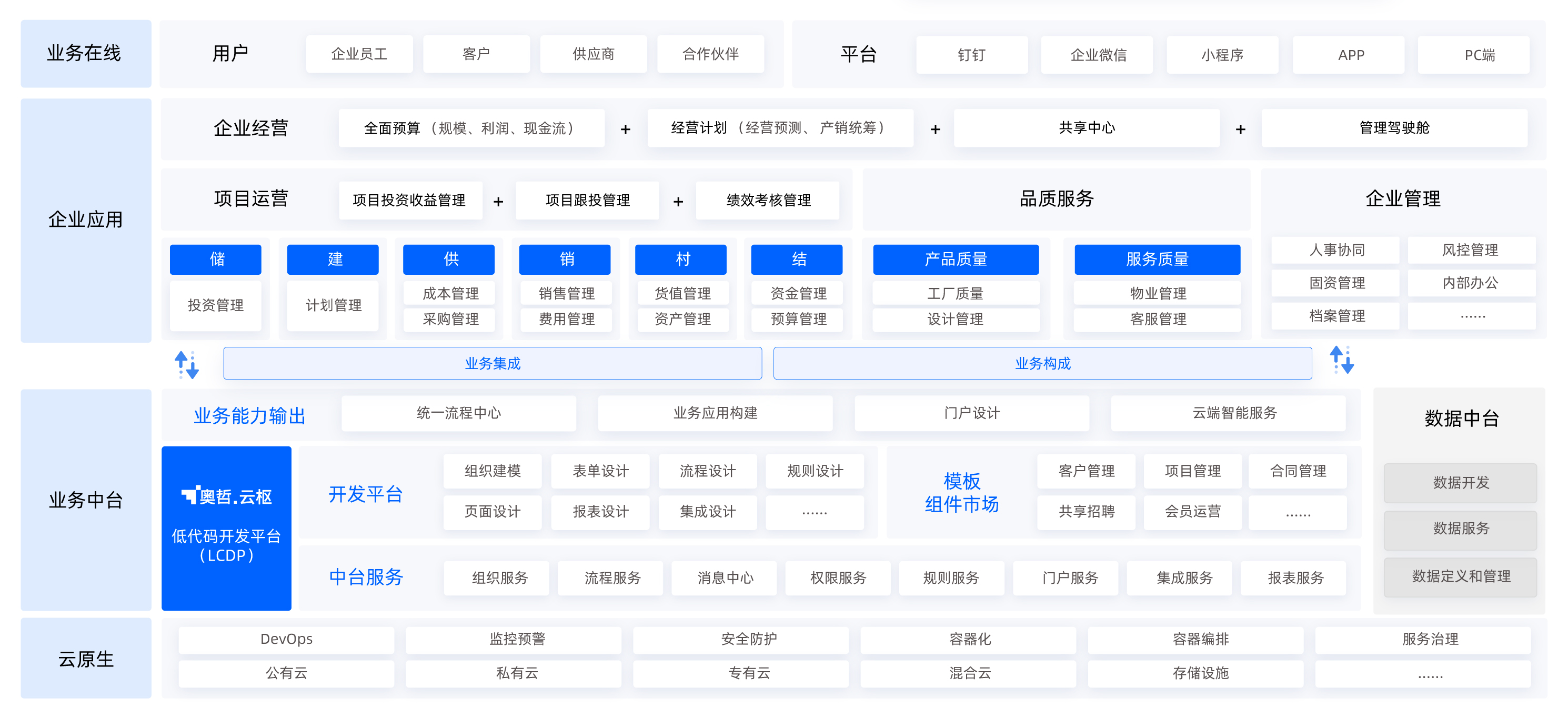1568x717 pixels.
Task: Select the blue 结 header
Action: coord(797,260)
